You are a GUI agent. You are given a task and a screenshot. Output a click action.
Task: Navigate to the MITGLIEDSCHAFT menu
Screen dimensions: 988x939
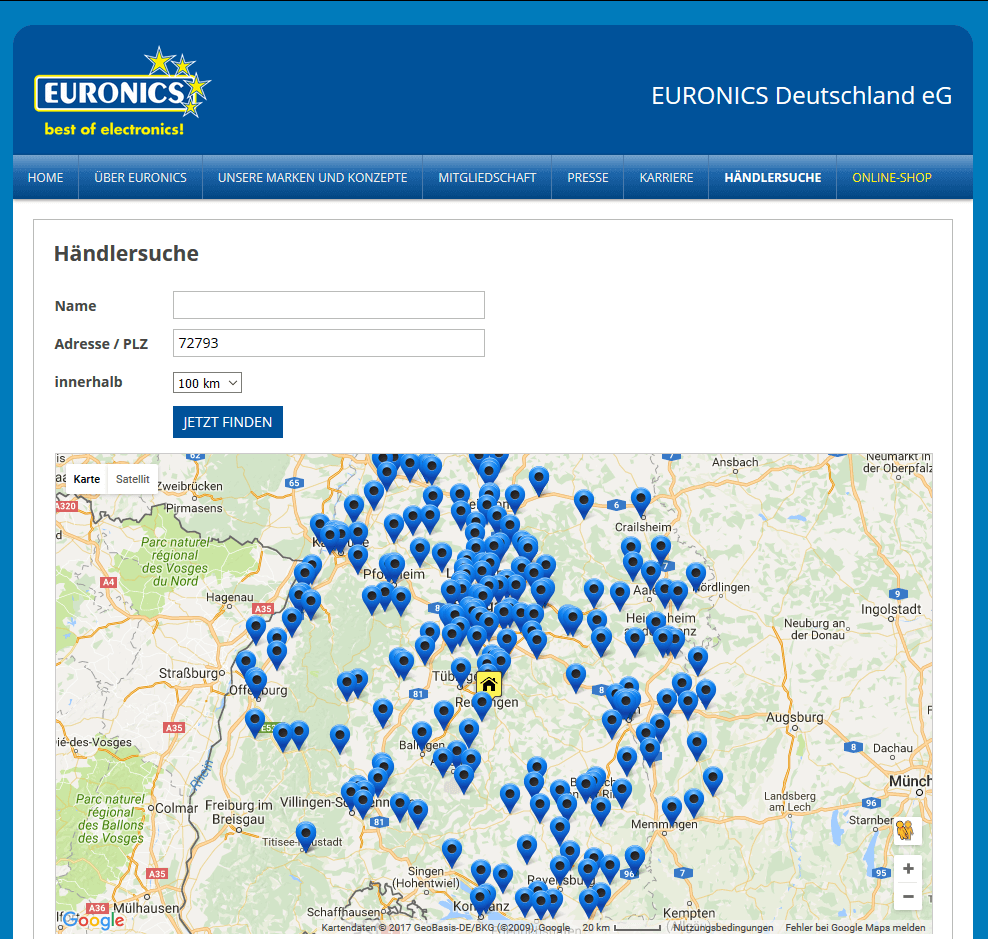tap(487, 177)
